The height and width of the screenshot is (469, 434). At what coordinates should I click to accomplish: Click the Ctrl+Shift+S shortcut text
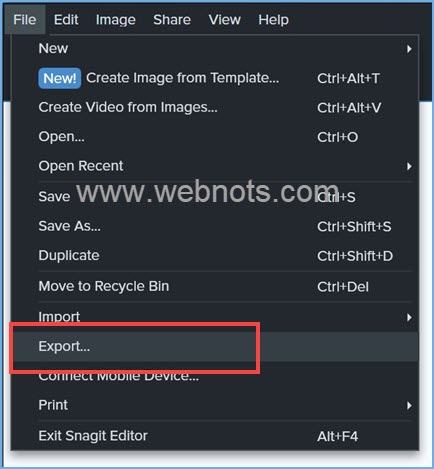[354, 227]
